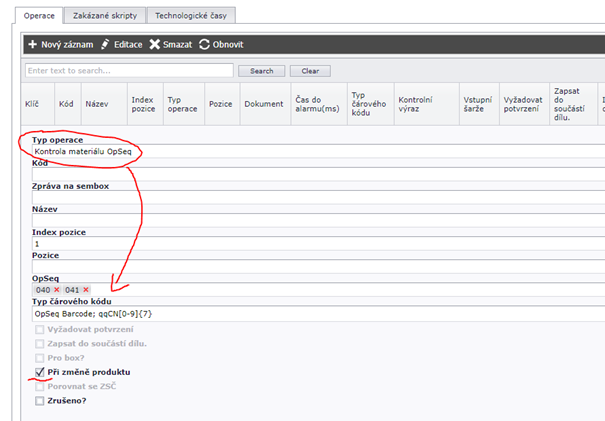Click the plus icon for Nový záznam
The height and width of the screenshot is (421, 605).
pos(33,45)
